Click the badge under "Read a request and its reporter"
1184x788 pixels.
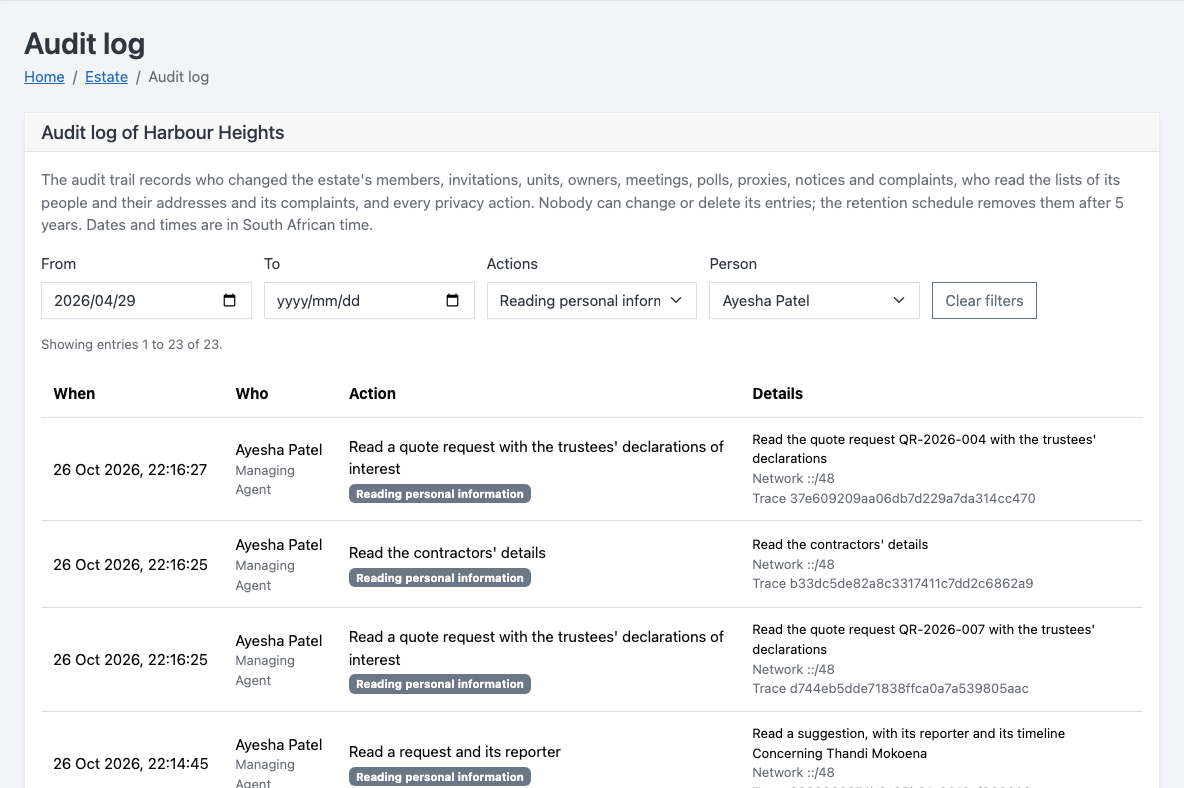[439, 777]
